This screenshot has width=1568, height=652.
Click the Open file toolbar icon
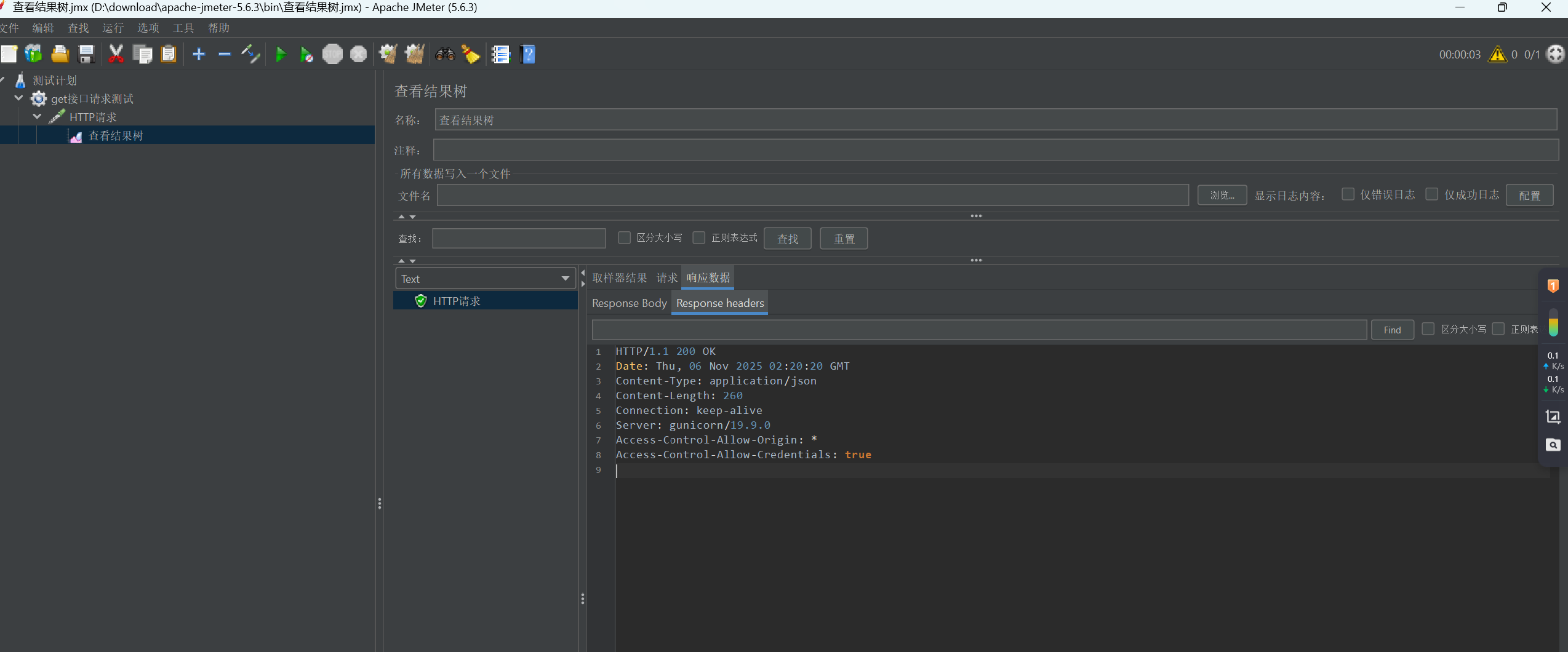coord(60,54)
